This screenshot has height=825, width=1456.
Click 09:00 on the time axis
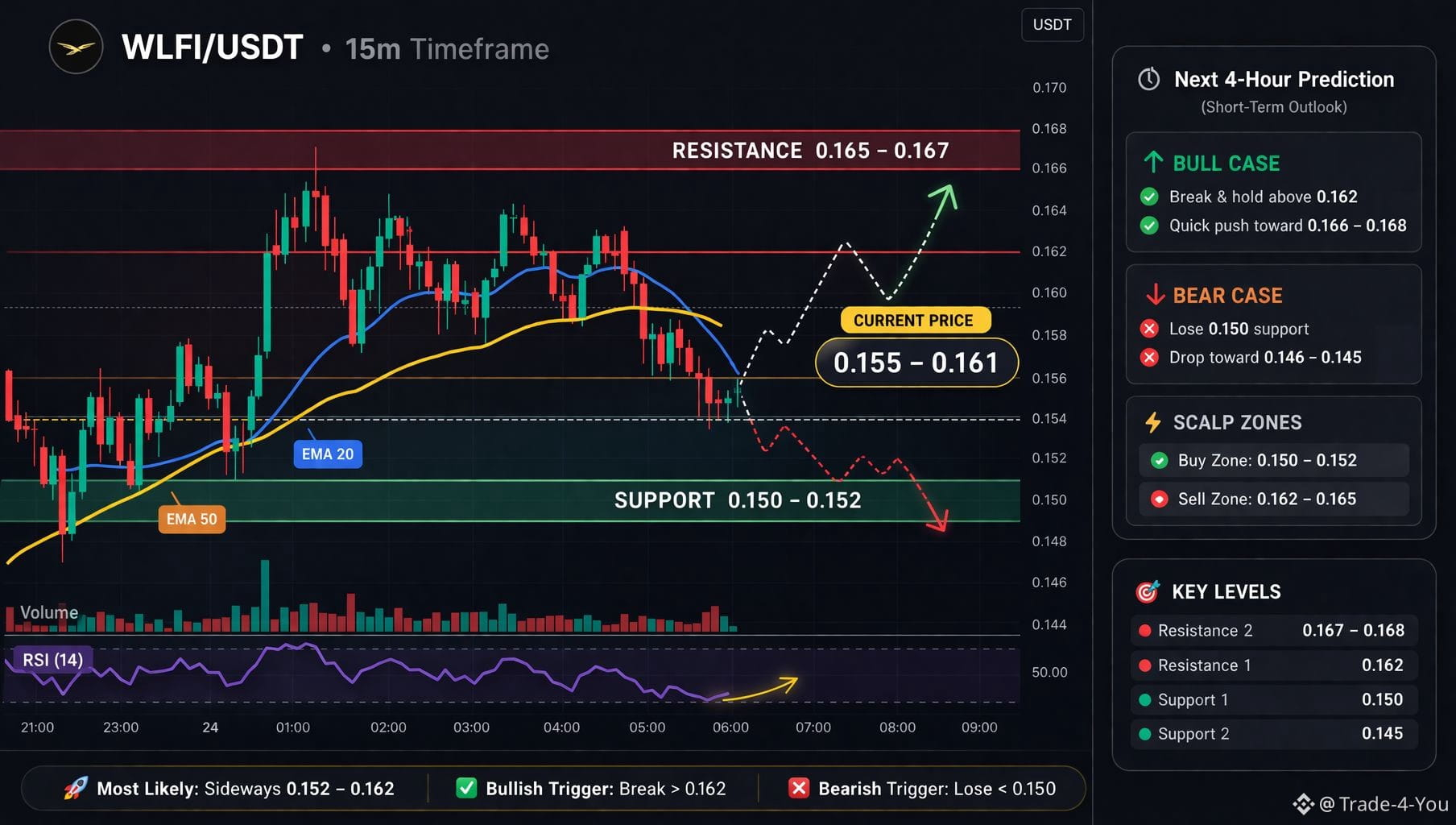tap(979, 728)
